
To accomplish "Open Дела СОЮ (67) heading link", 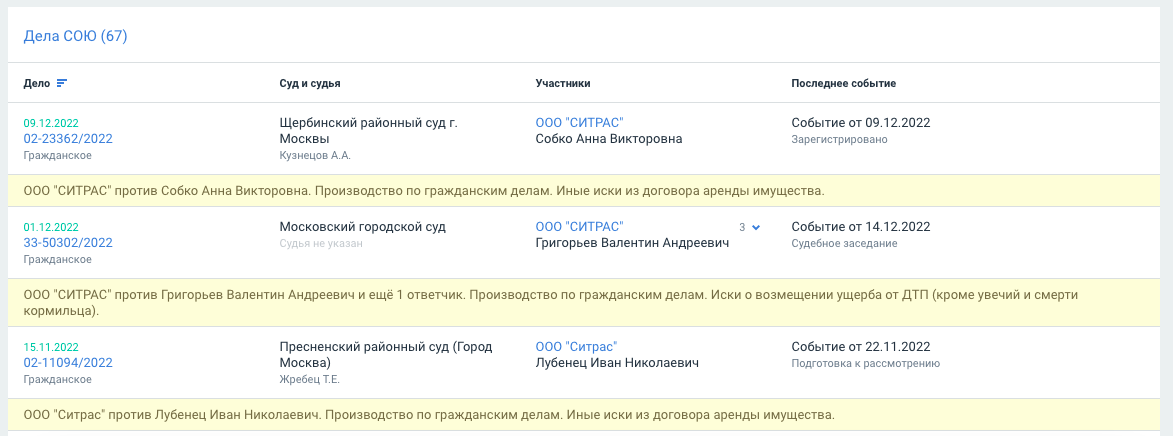I will click(x=76, y=36).
